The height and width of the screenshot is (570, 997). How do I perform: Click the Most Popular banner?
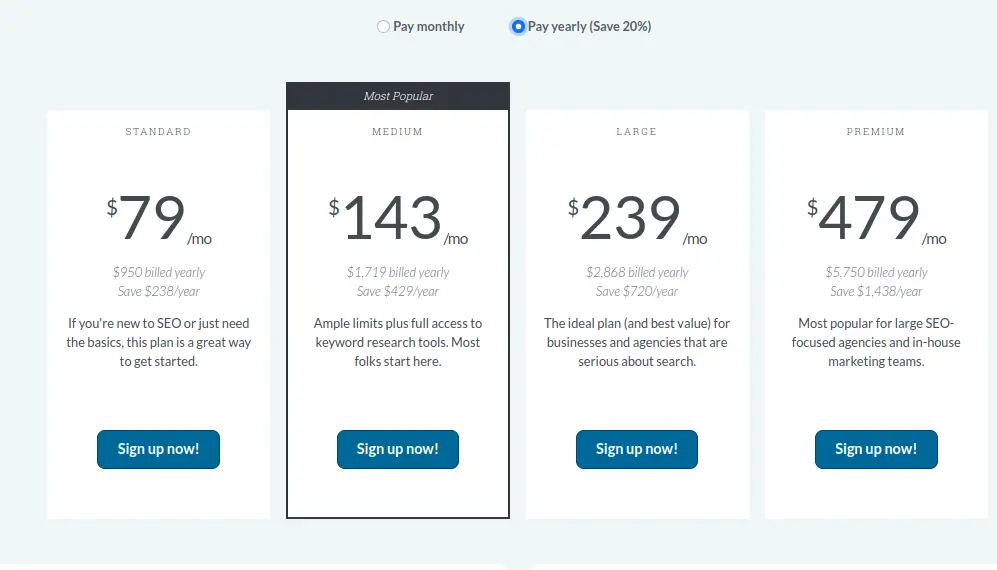pos(398,96)
